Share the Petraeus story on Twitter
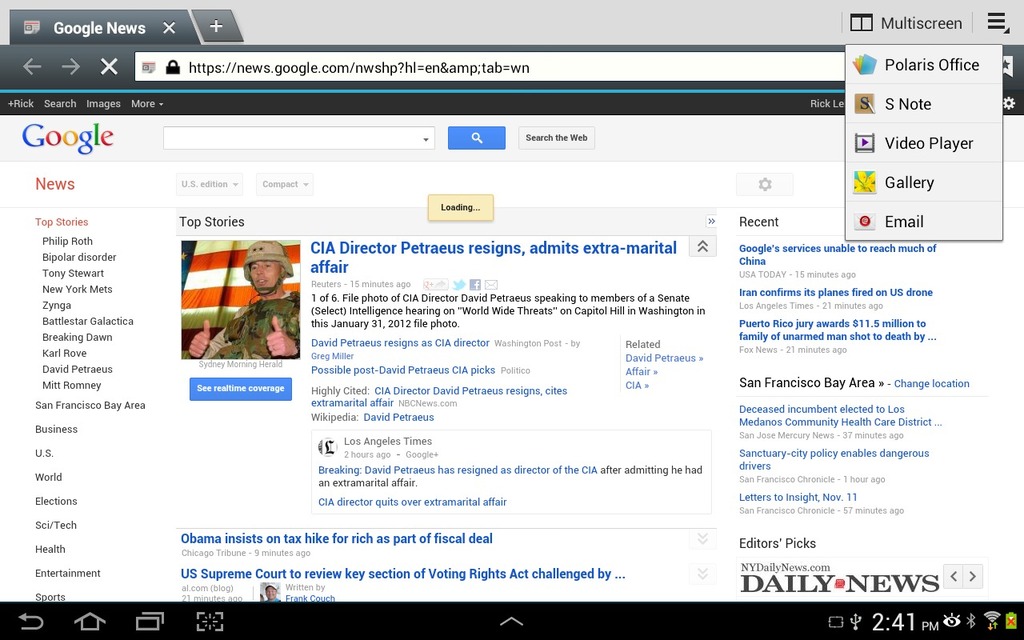The image size is (1024, 640). [x=459, y=285]
